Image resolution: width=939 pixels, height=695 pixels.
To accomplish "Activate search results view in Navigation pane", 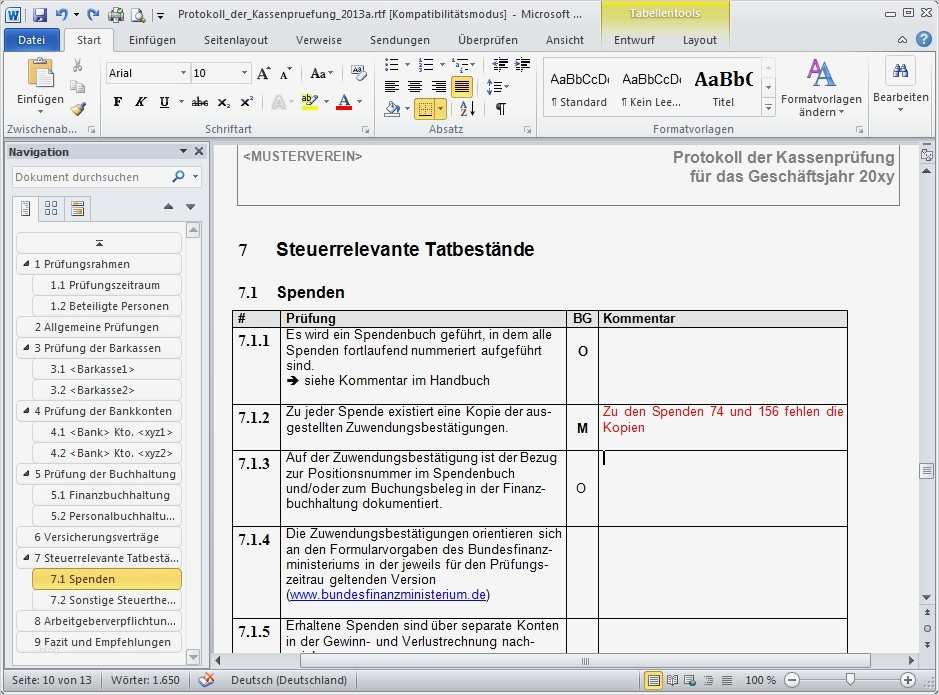I will tap(75, 208).
